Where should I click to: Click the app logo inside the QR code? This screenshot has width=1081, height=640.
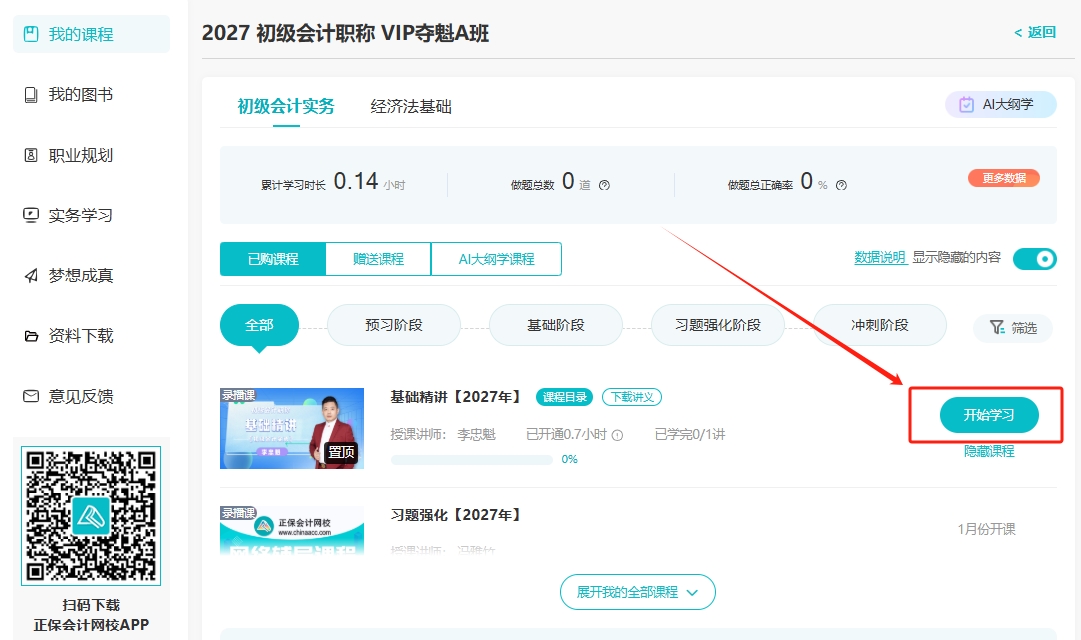pos(91,516)
